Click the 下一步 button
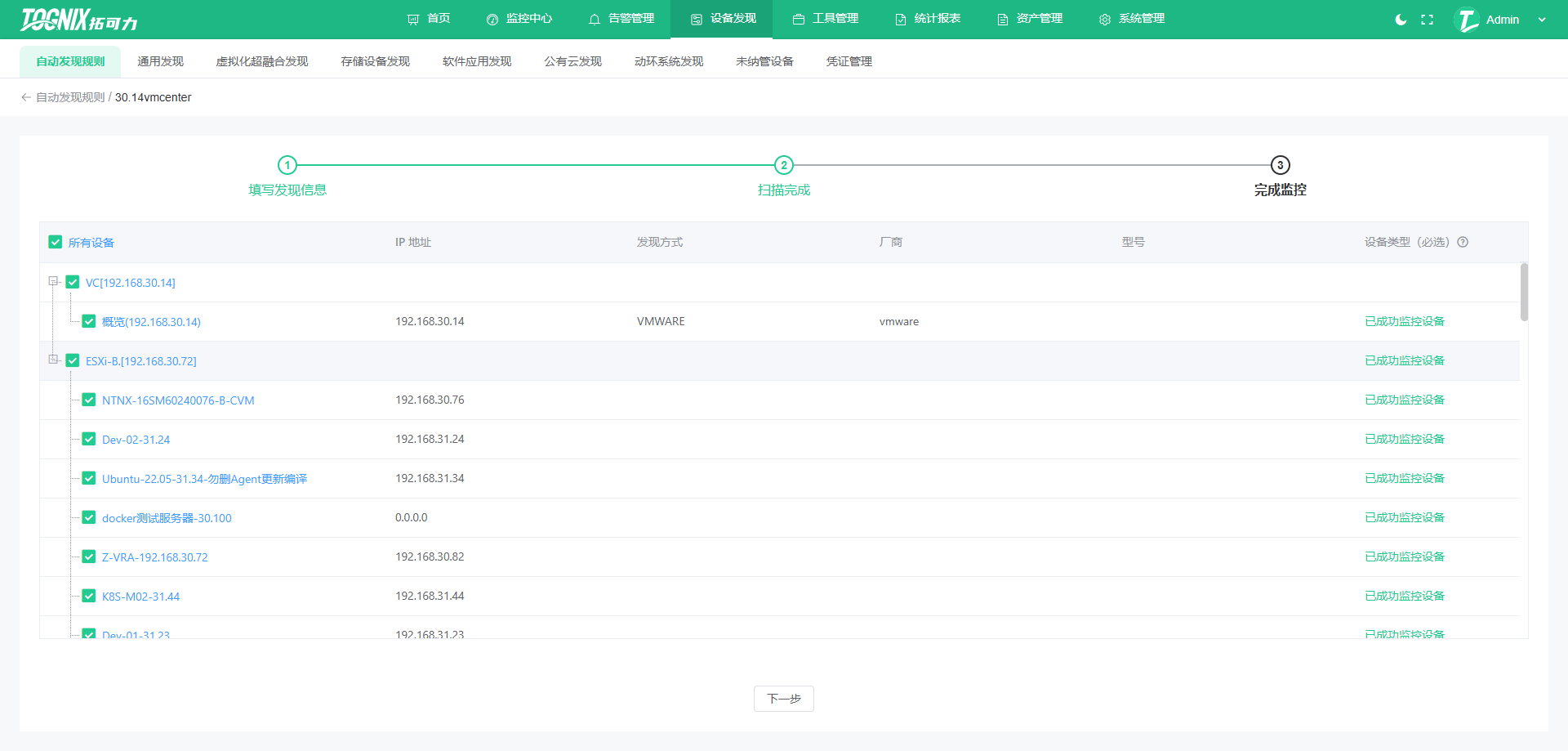The width and height of the screenshot is (1568, 751). click(783, 699)
